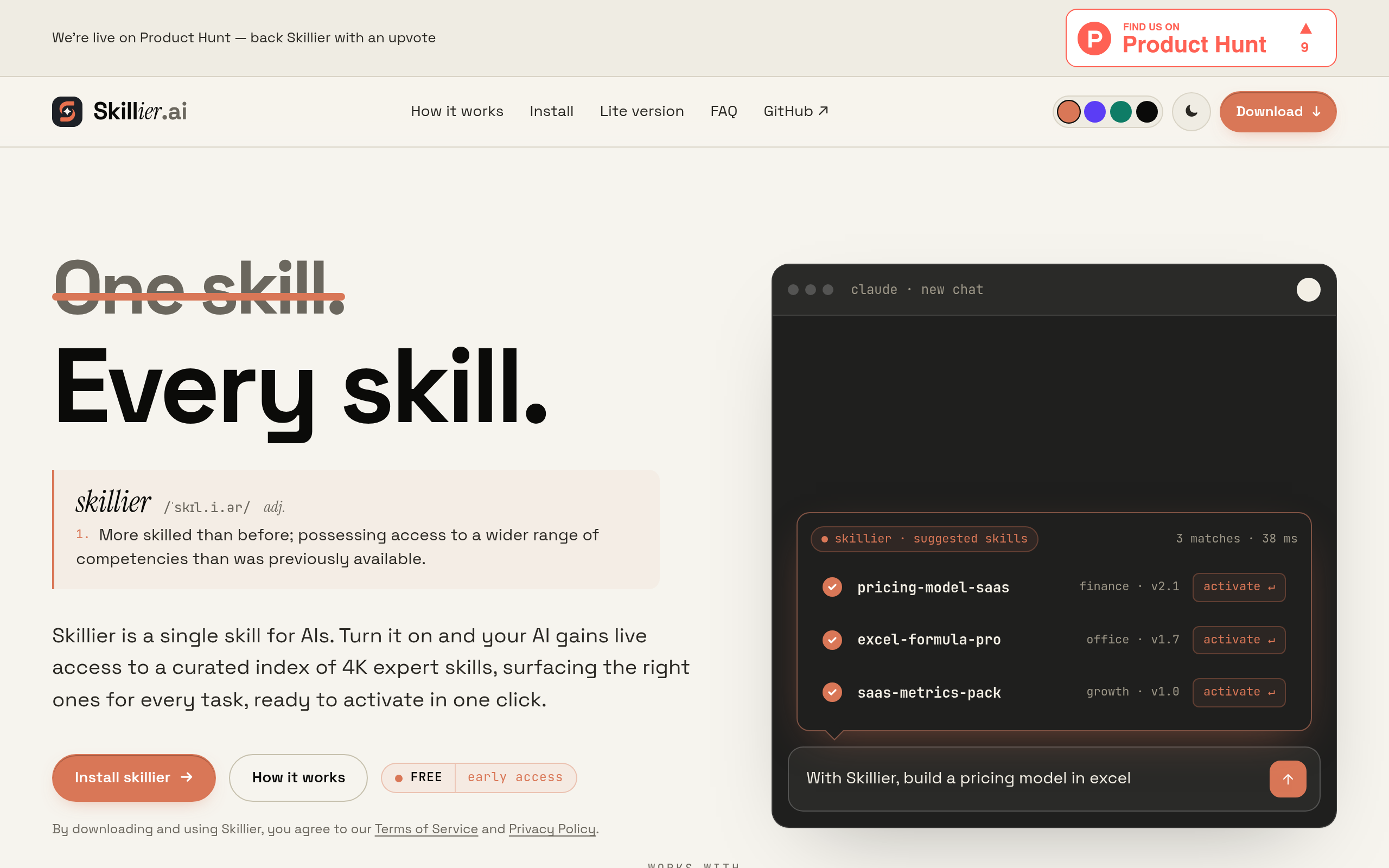Click the 'growth · v1.0' label
This screenshot has height=868, width=1389.
coord(1132,692)
